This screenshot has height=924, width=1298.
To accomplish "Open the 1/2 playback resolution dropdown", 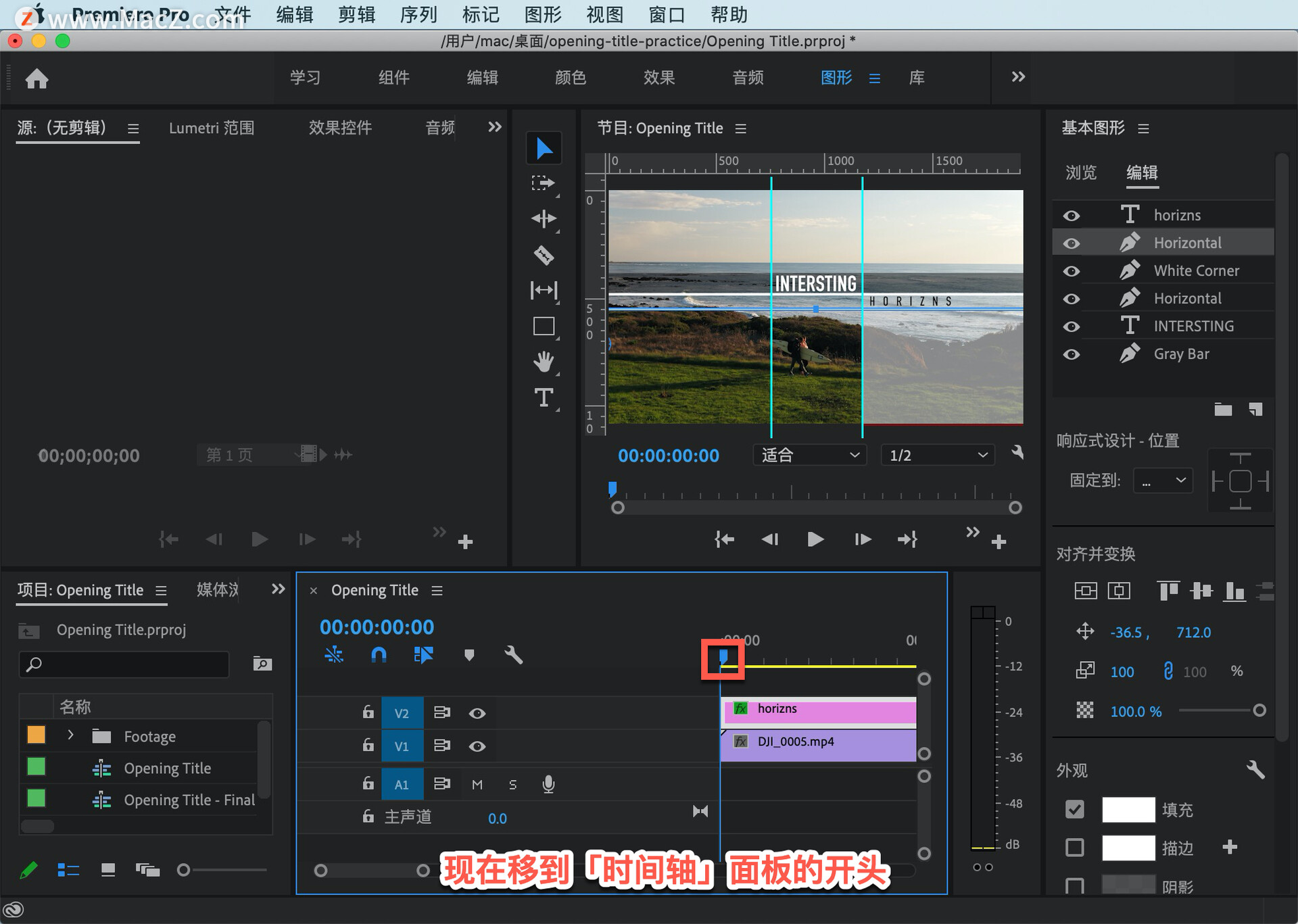I will point(938,455).
